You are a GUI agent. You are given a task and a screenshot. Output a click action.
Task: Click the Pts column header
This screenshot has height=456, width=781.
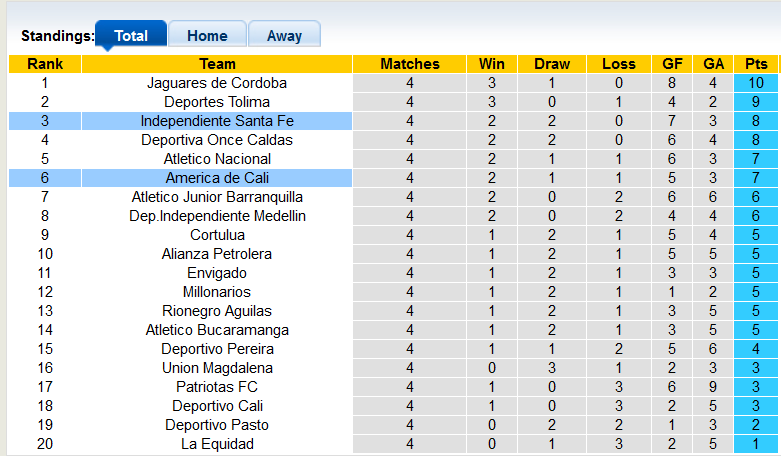(x=756, y=64)
